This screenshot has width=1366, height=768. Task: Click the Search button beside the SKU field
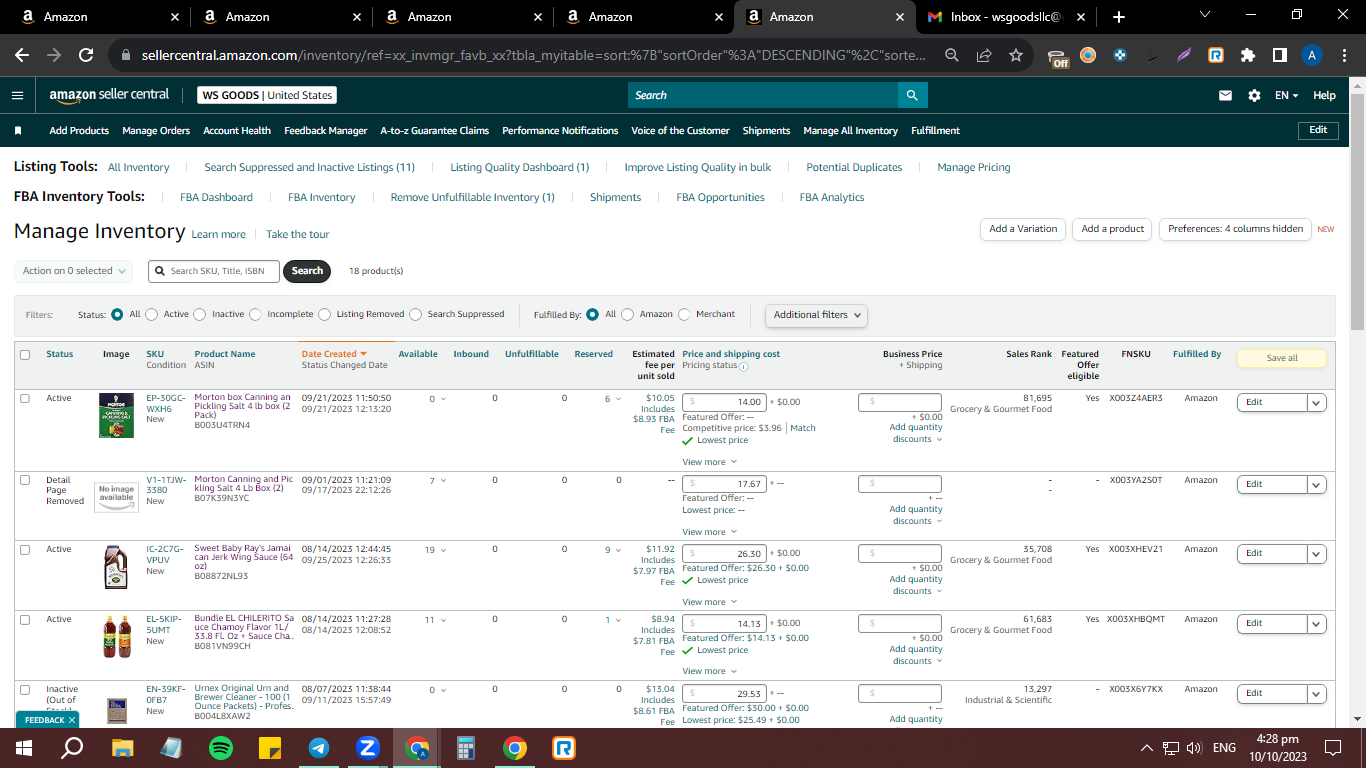(307, 271)
